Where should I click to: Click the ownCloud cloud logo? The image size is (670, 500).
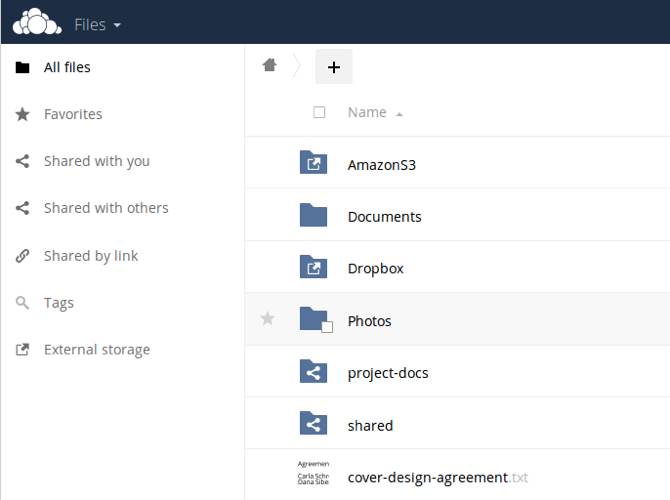tap(37, 22)
